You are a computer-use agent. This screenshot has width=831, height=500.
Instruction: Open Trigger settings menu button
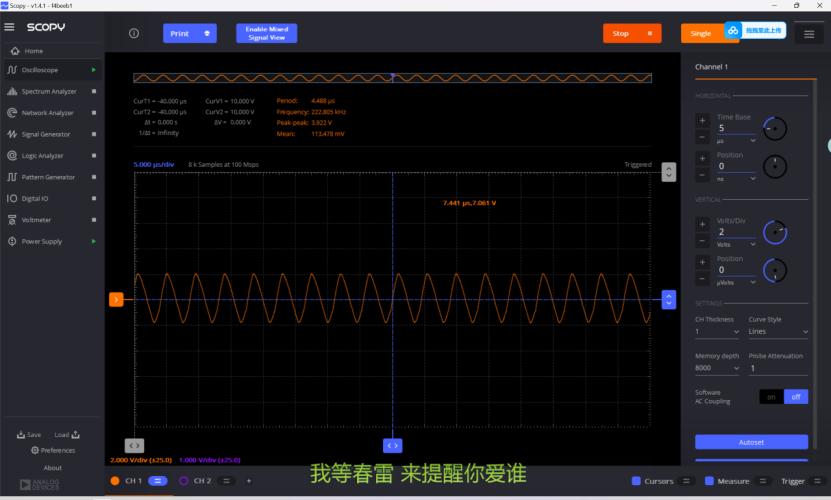pos(818,481)
